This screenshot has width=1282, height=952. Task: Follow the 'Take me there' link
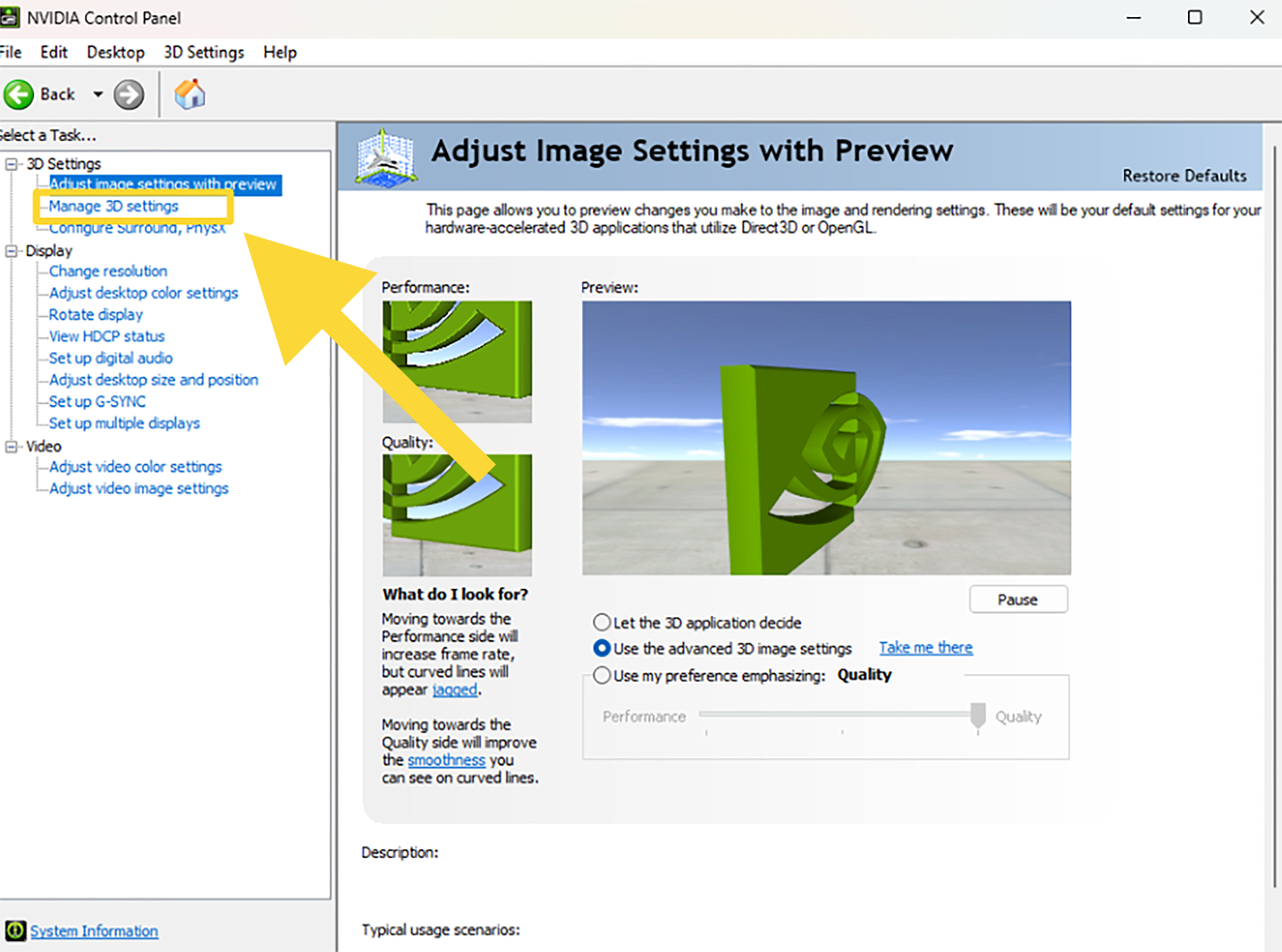[926, 648]
